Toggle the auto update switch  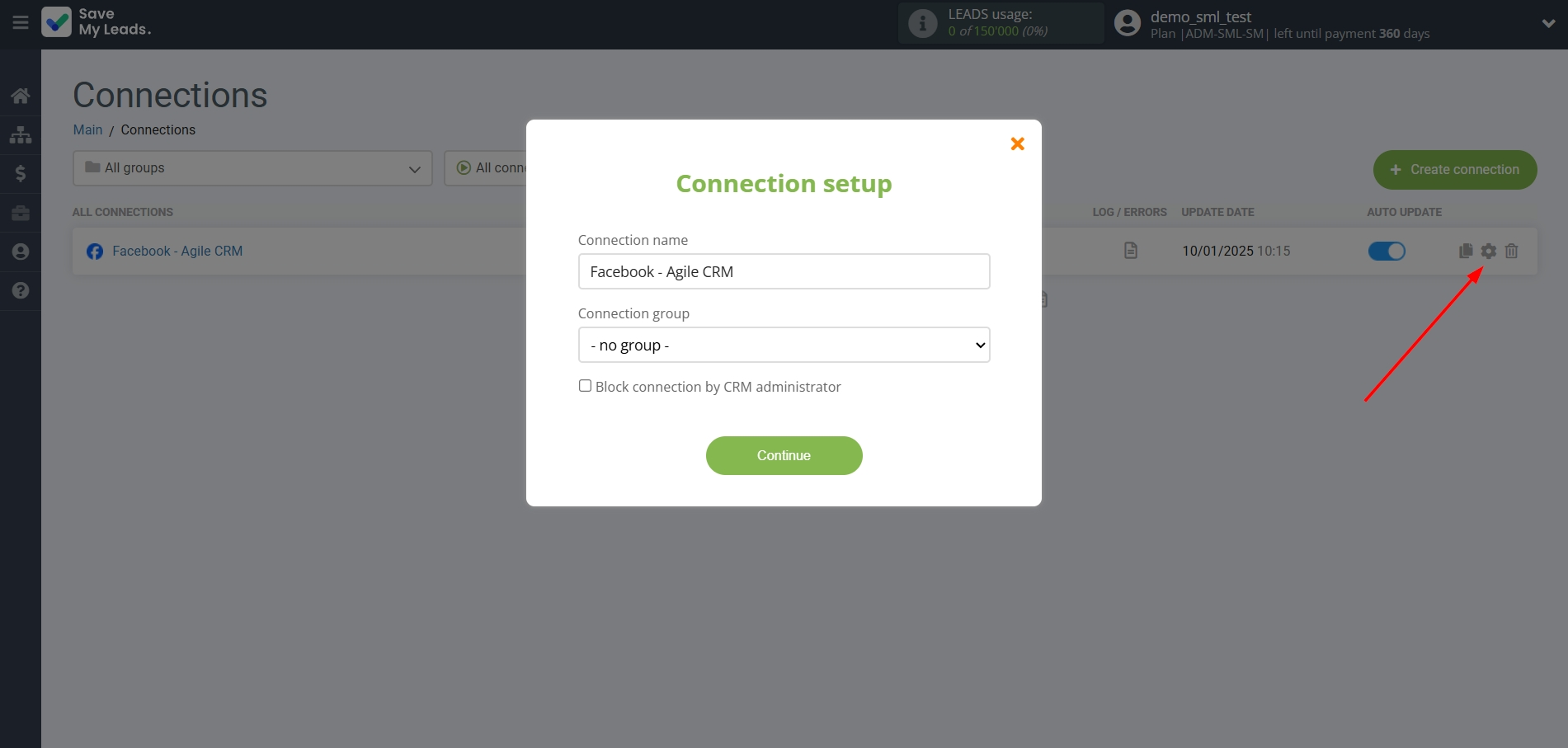pyautogui.click(x=1387, y=251)
